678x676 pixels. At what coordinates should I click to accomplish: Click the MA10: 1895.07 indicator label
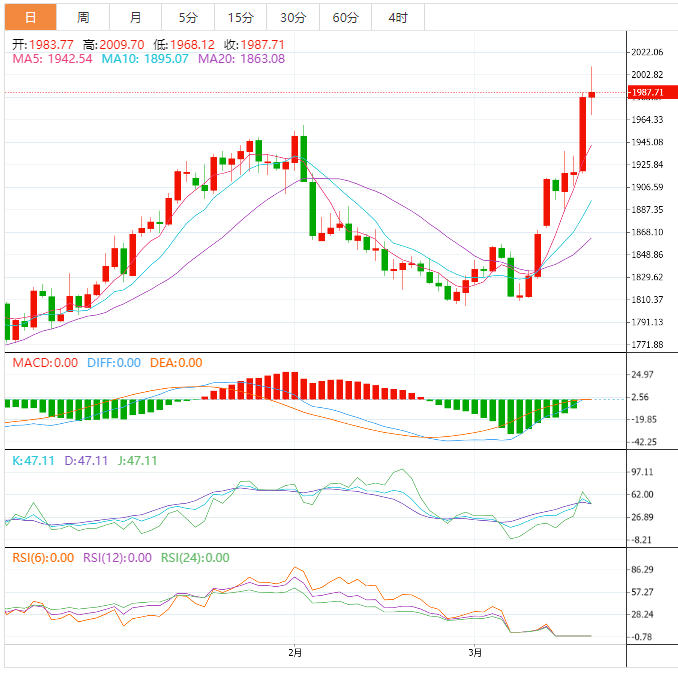click(145, 59)
